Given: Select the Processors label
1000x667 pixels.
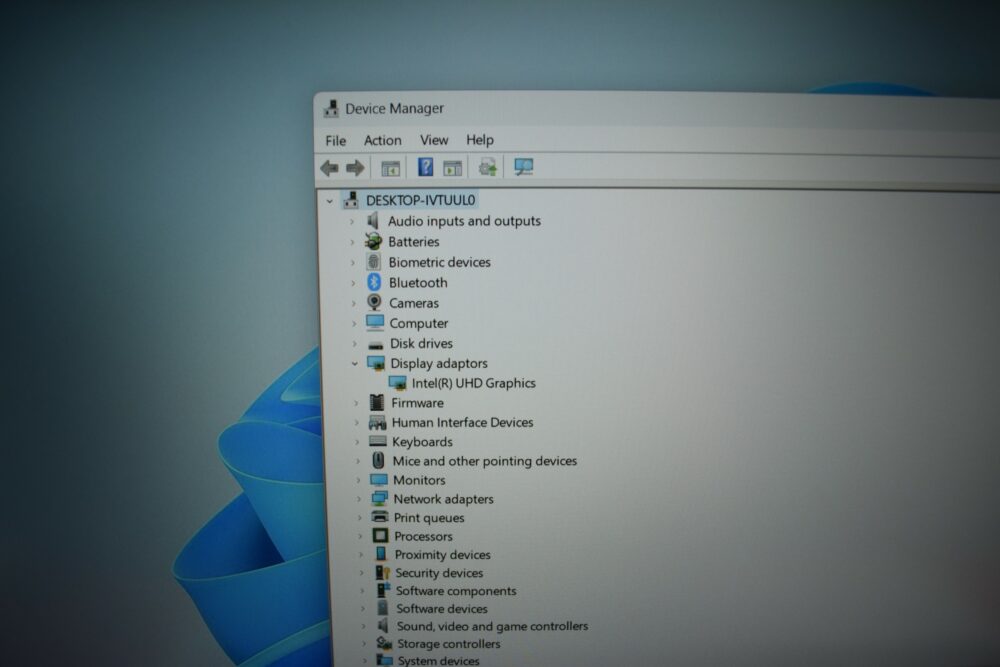Looking at the screenshot, I should pyautogui.click(x=423, y=536).
